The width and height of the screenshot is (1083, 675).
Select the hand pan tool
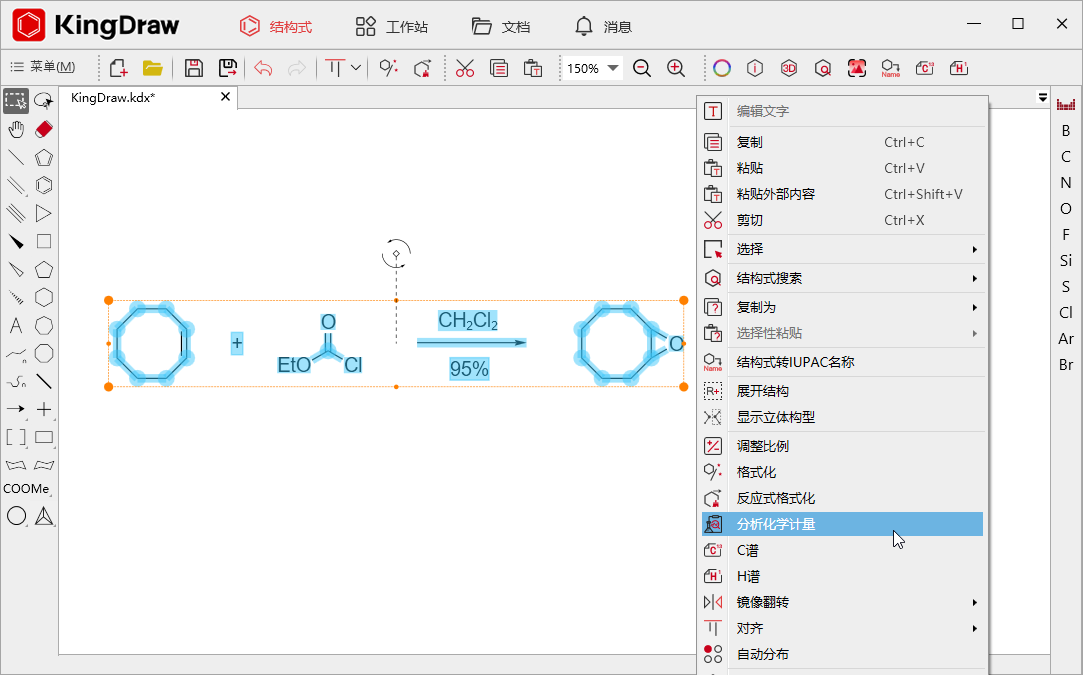pos(14,128)
